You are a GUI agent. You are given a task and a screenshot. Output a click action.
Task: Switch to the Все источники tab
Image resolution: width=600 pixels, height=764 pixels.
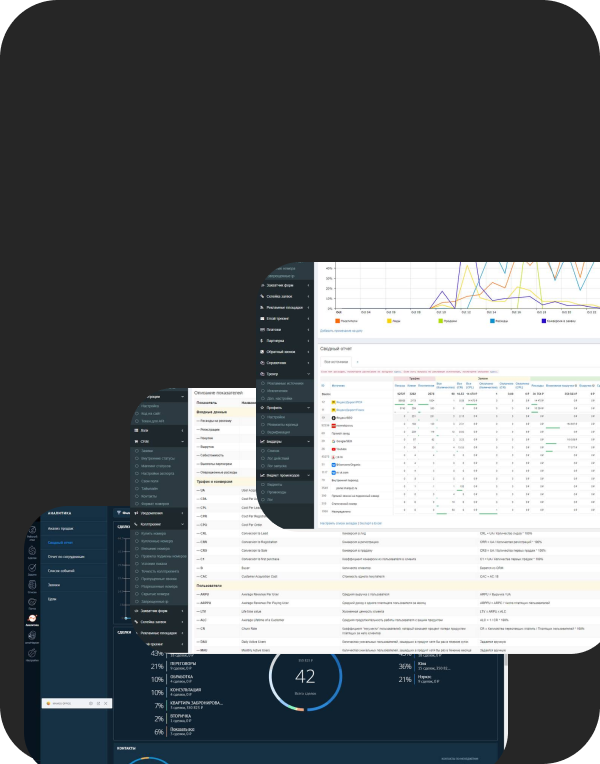click(333, 362)
